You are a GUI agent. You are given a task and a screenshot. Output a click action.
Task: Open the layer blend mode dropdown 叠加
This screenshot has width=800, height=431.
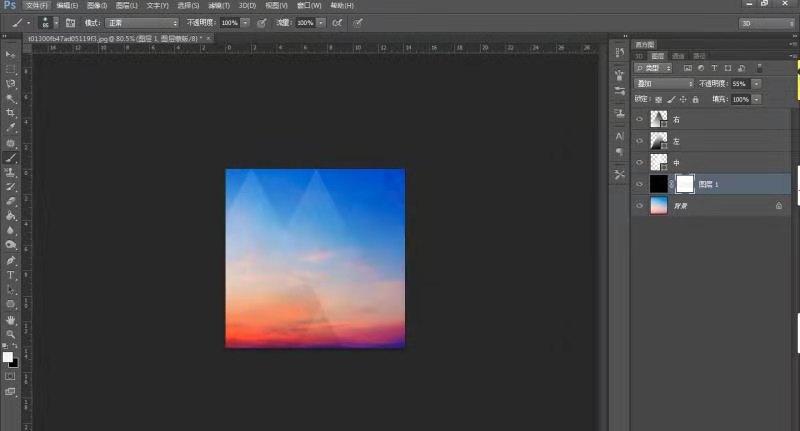point(664,84)
